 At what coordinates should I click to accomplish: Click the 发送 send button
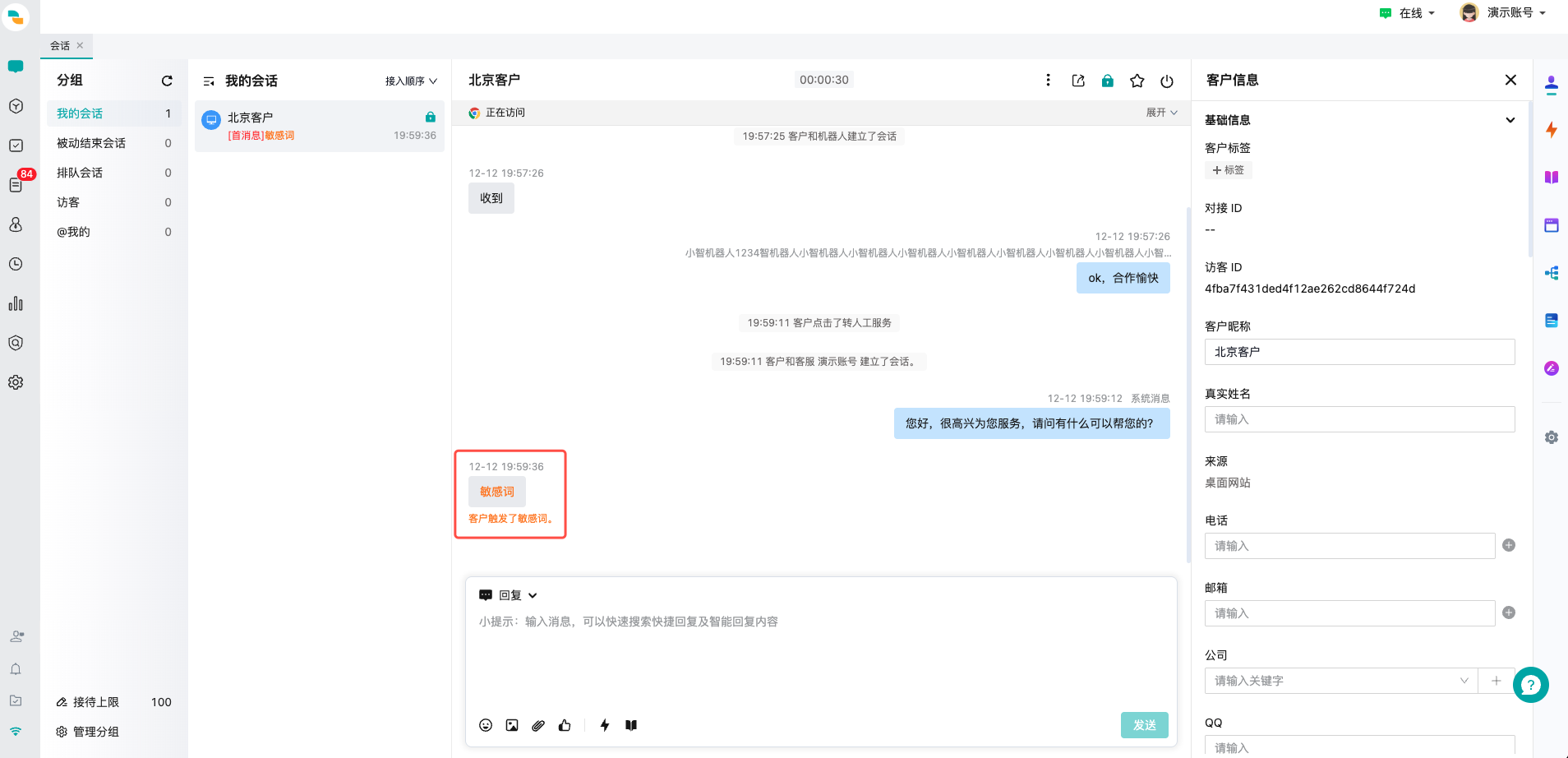[x=1144, y=725]
